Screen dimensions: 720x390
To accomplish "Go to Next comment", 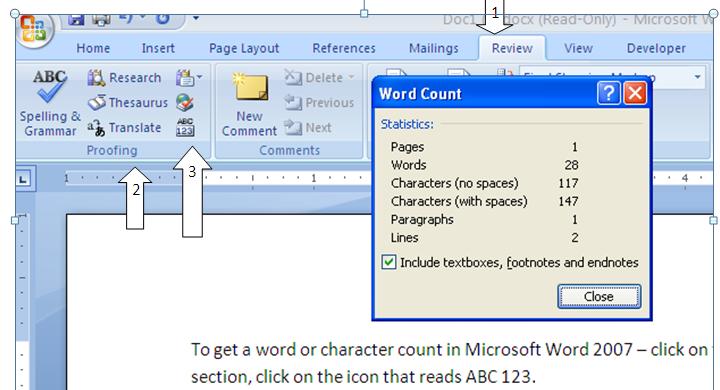I will [308, 128].
